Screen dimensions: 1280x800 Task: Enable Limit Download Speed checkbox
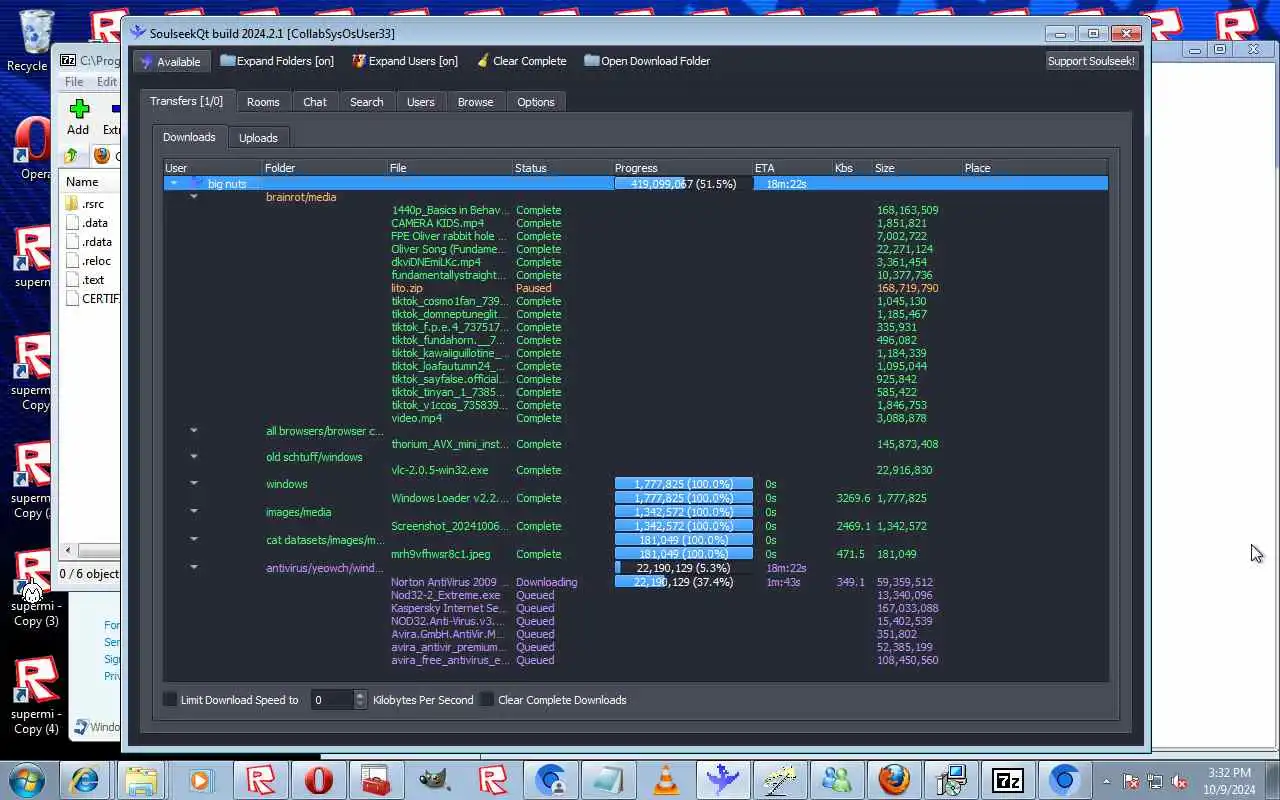point(170,700)
